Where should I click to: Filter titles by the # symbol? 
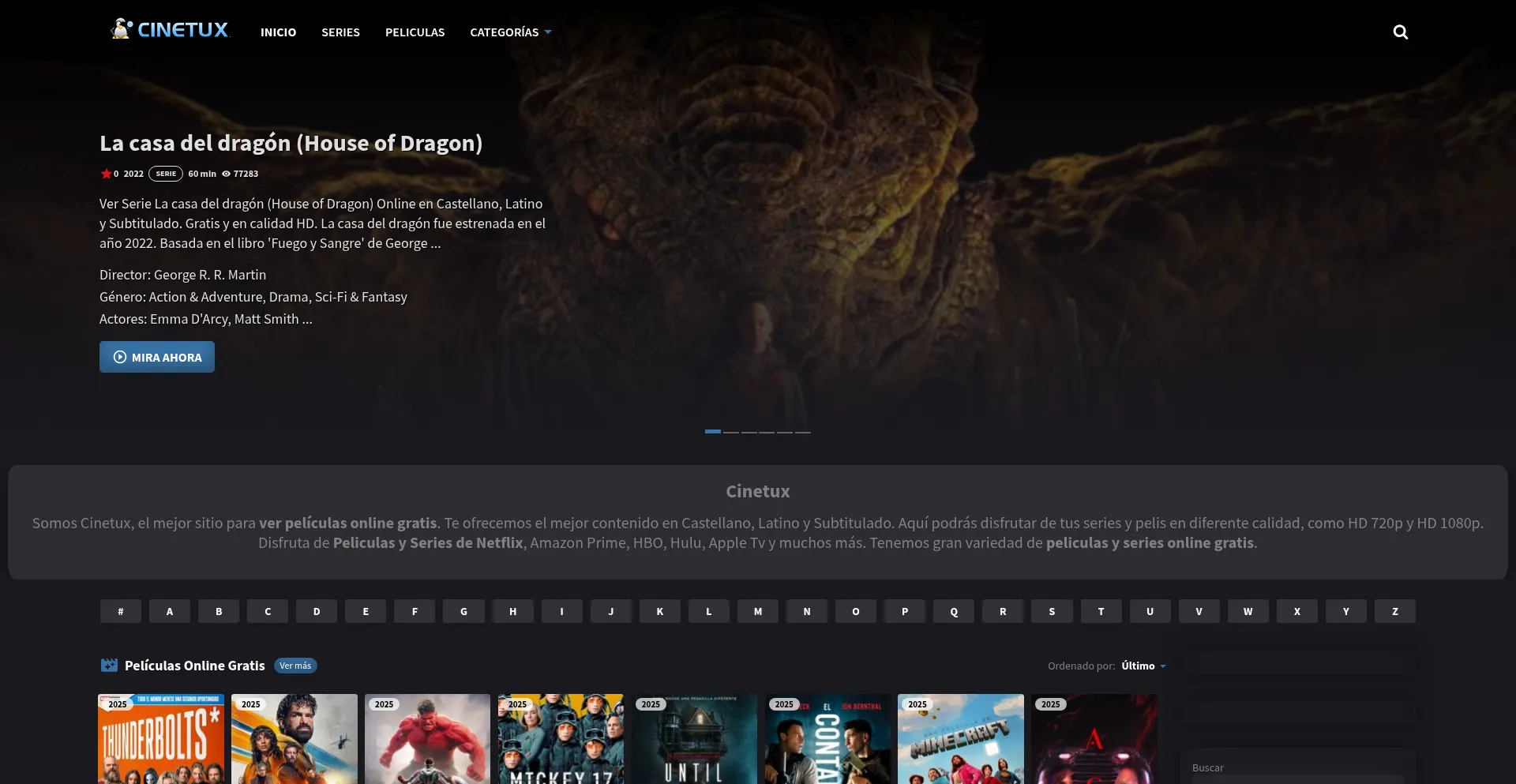121,611
